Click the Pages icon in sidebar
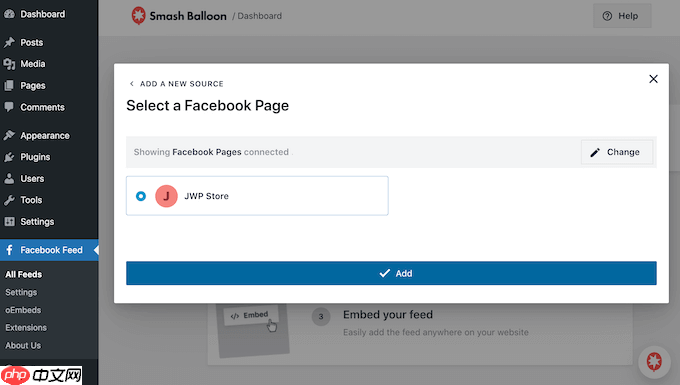Image resolution: width=680 pixels, height=385 pixels. 9,85
